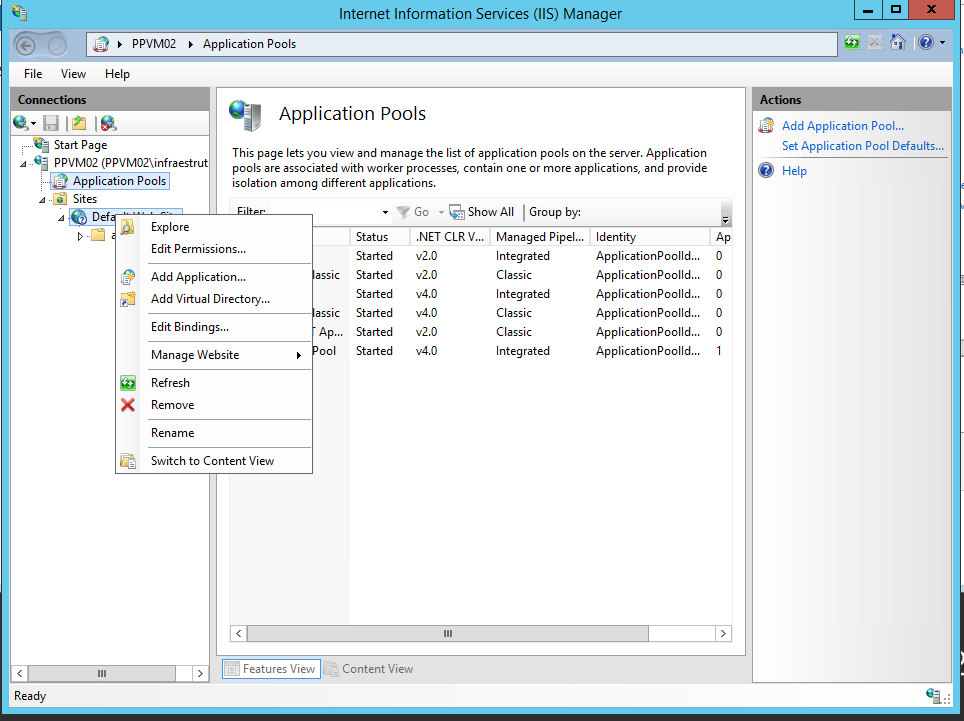Screen dimensions: 964x721
Task: Click the Identity column header
Action: [x=650, y=237]
